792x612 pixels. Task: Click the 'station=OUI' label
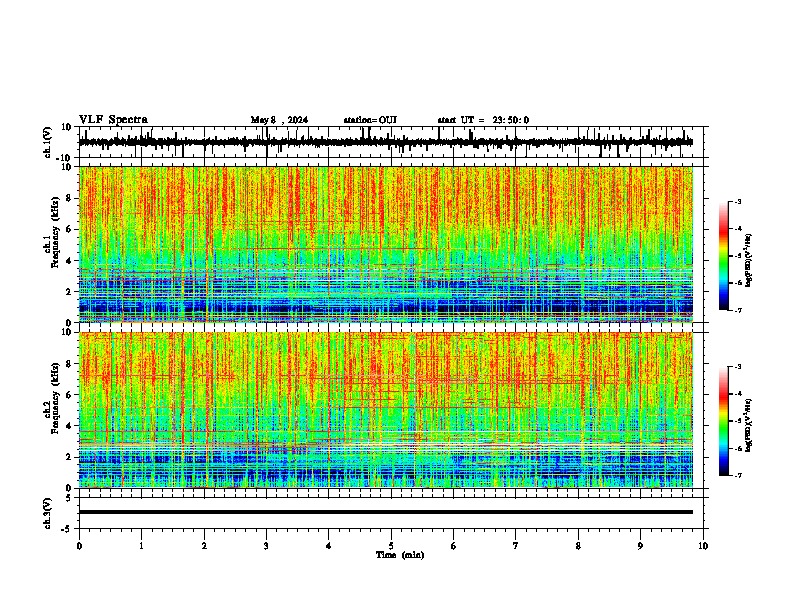[x=370, y=120]
